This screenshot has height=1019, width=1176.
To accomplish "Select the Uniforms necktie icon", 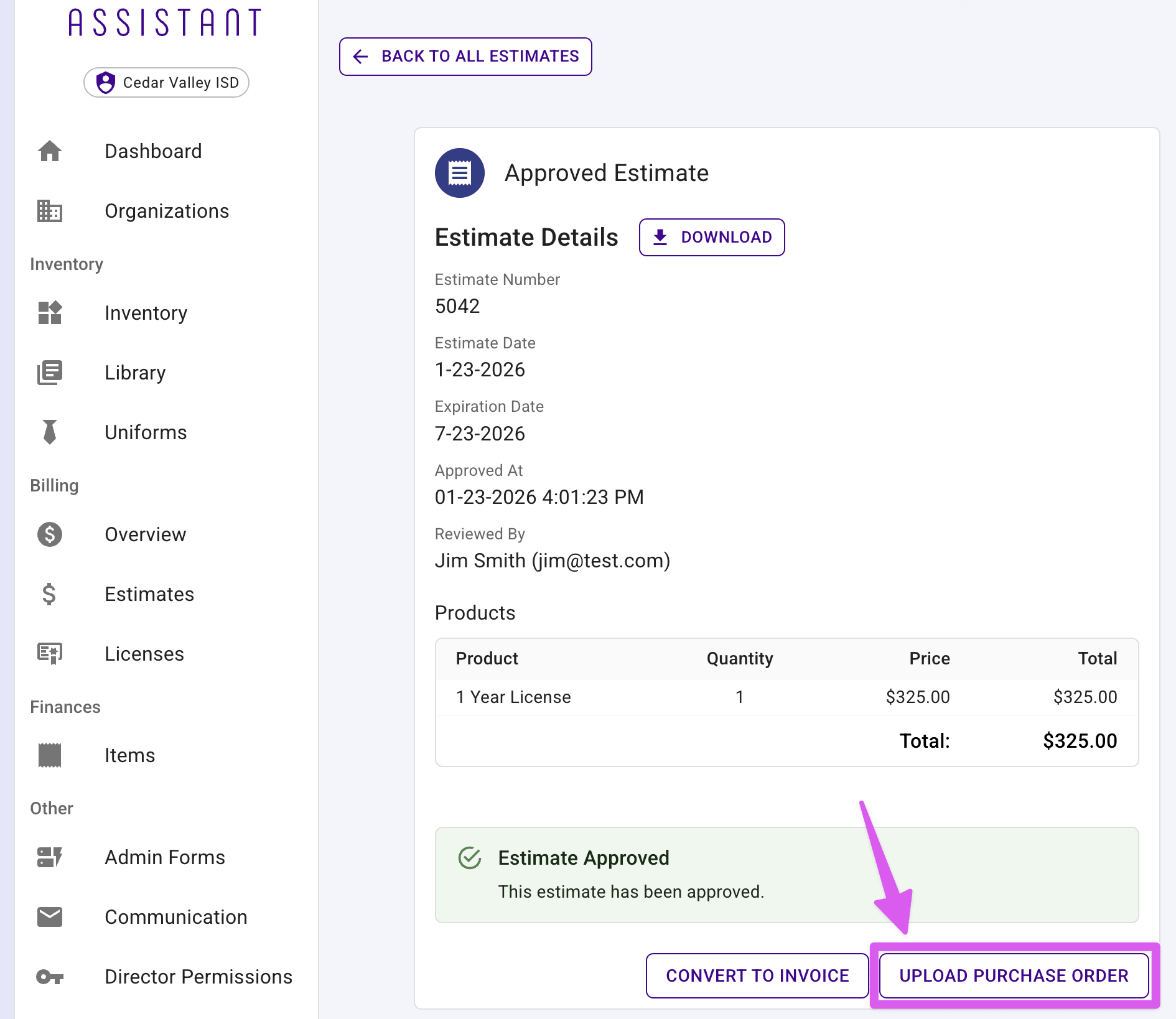I will click(x=50, y=432).
